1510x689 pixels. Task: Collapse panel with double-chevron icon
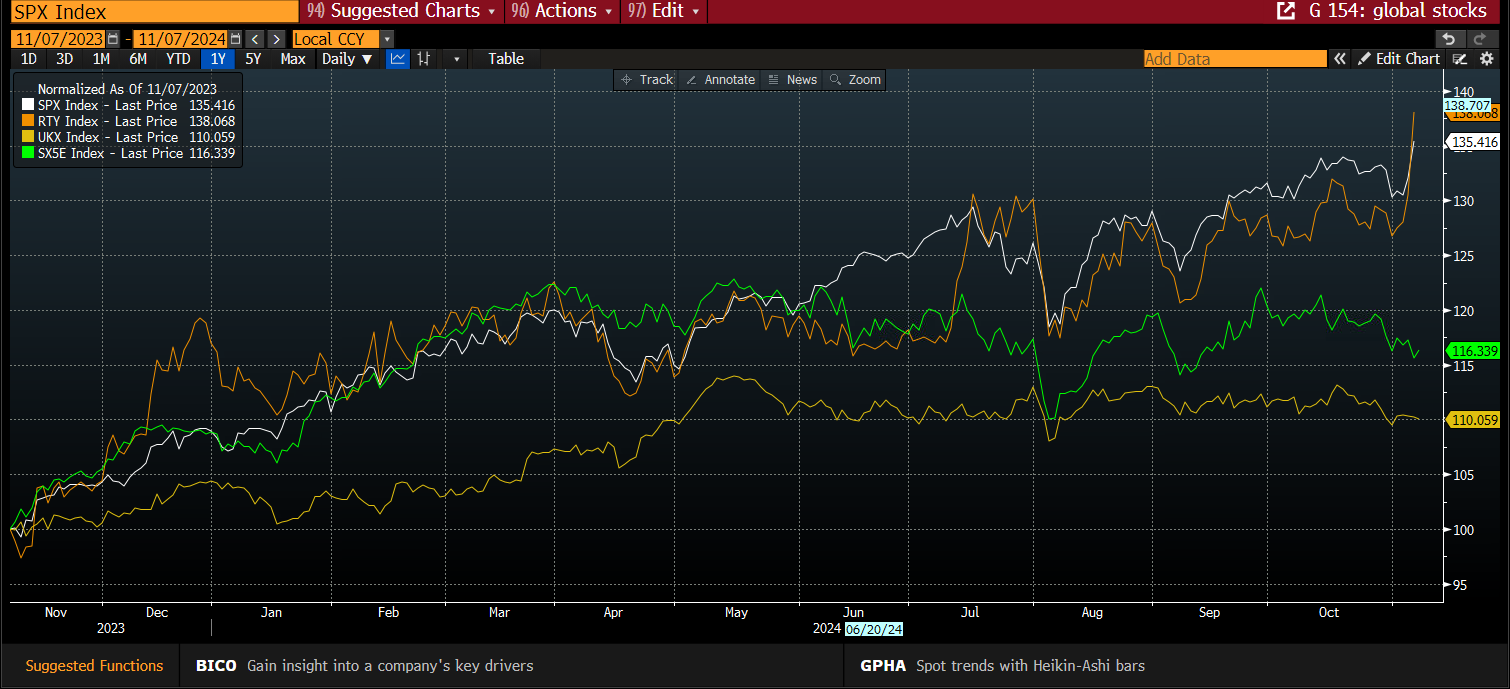click(1339, 59)
